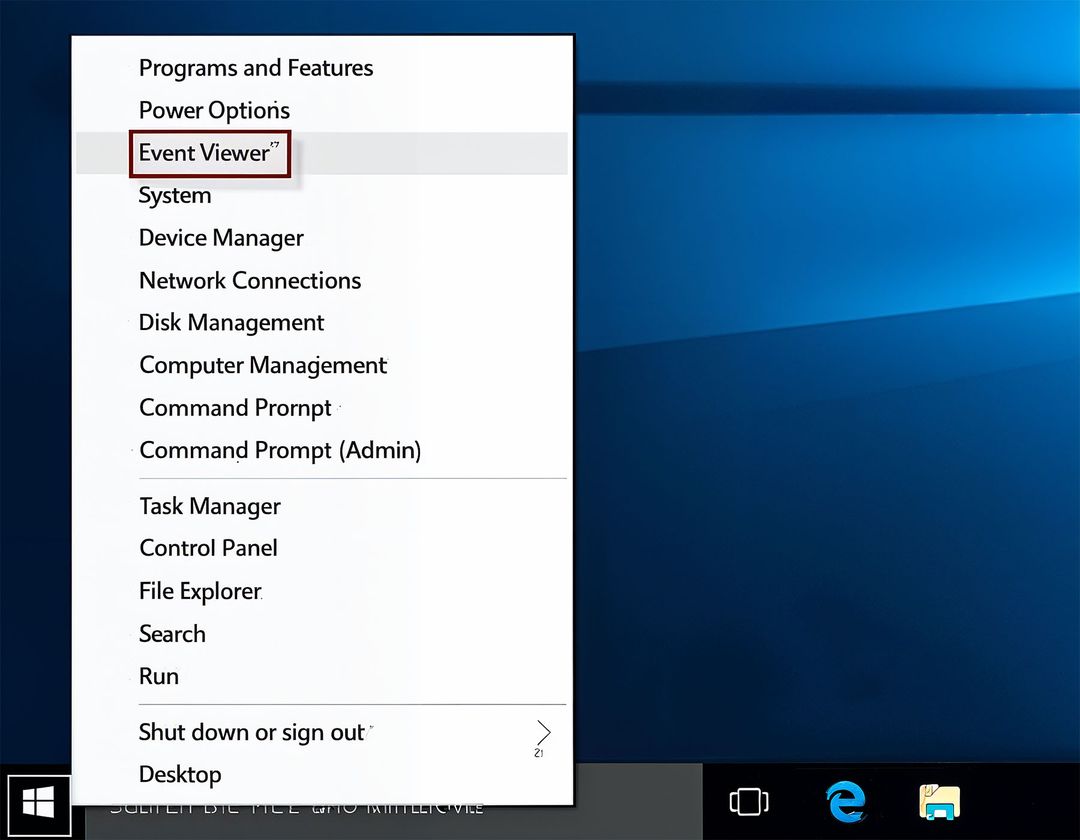Open a regular Command Prompt
Image resolution: width=1080 pixels, height=840 pixels.
(x=234, y=408)
